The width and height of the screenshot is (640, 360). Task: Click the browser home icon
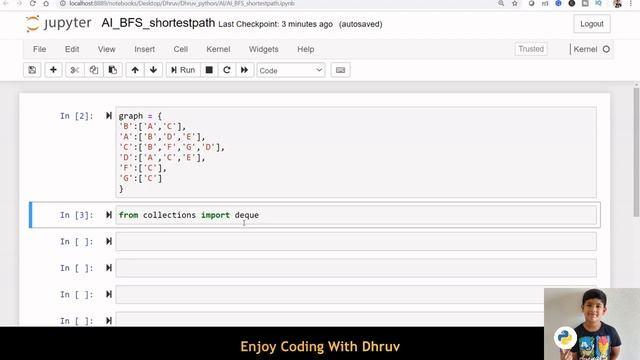[46, 3]
